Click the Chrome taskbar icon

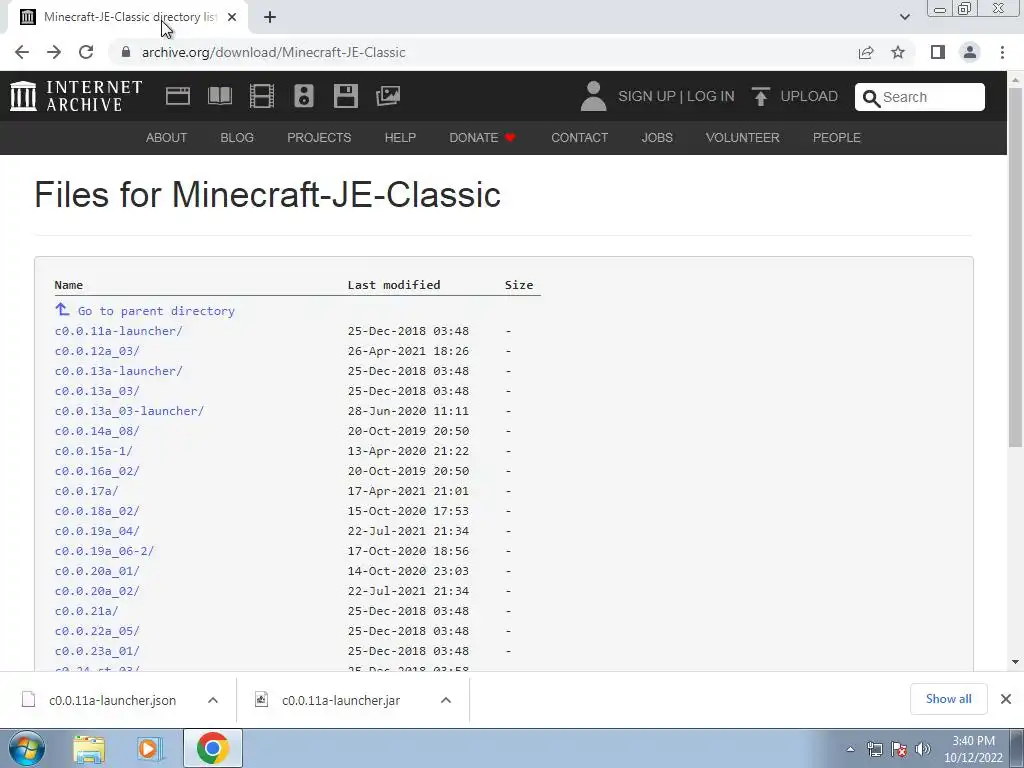pos(212,748)
